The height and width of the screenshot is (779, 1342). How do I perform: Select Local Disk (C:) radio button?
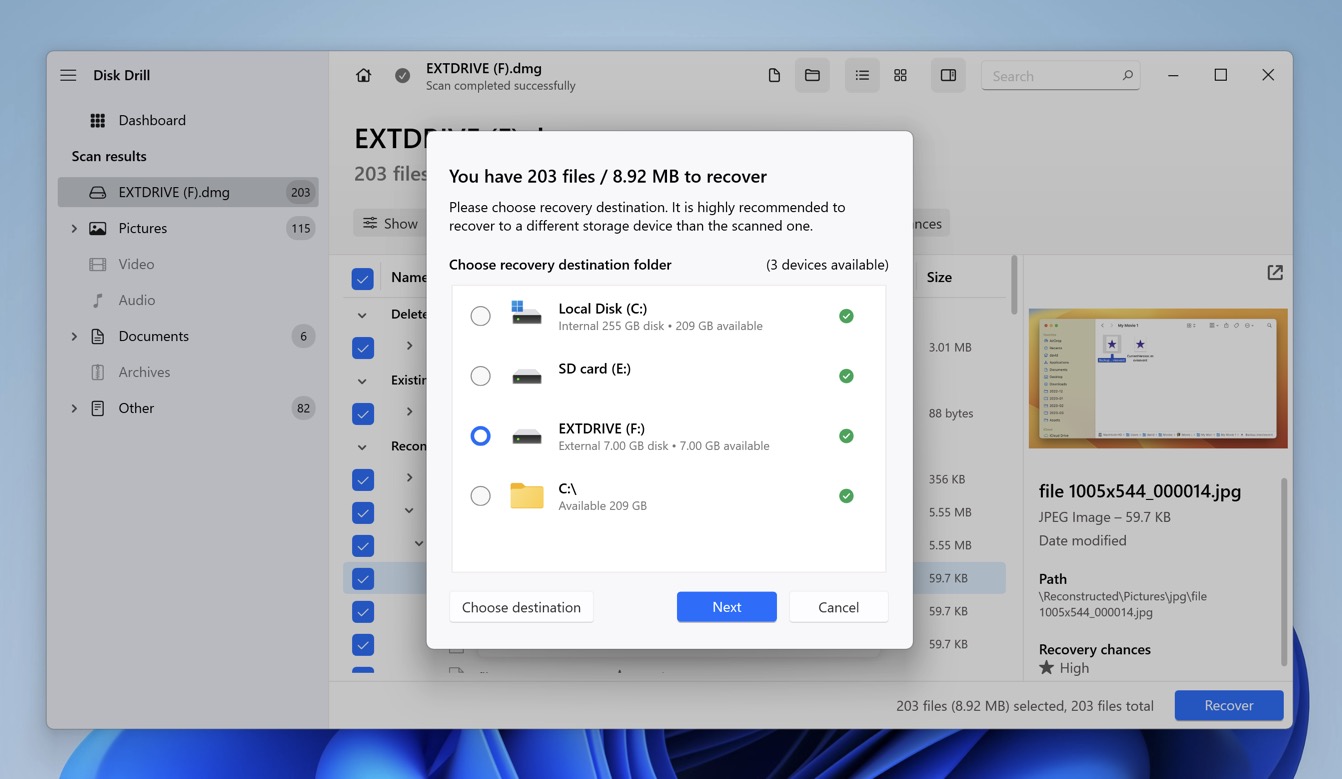tap(480, 316)
